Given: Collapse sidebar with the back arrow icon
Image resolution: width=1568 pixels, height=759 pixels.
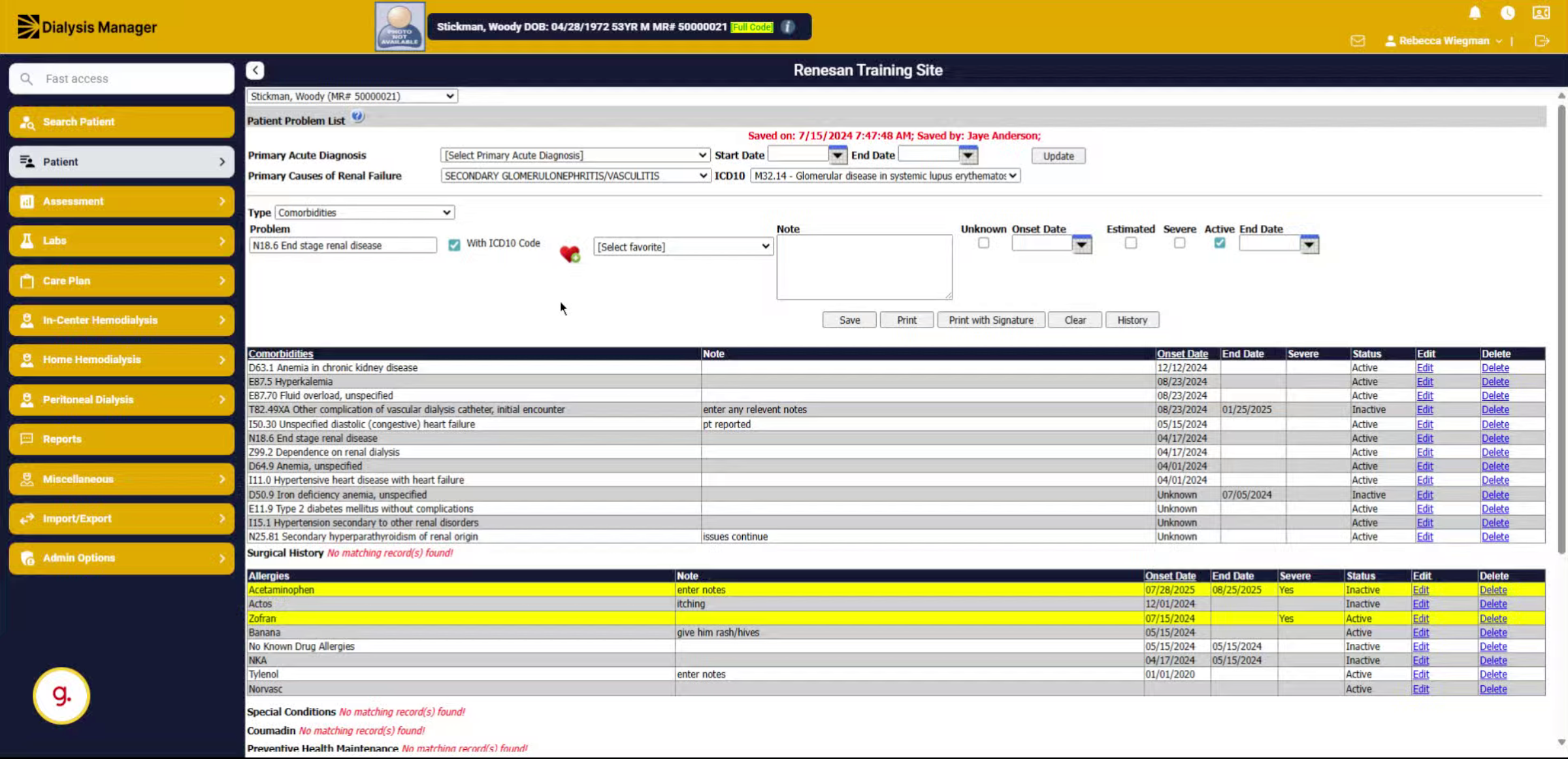Looking at the screenshot, I should click(x=255, y=70).
